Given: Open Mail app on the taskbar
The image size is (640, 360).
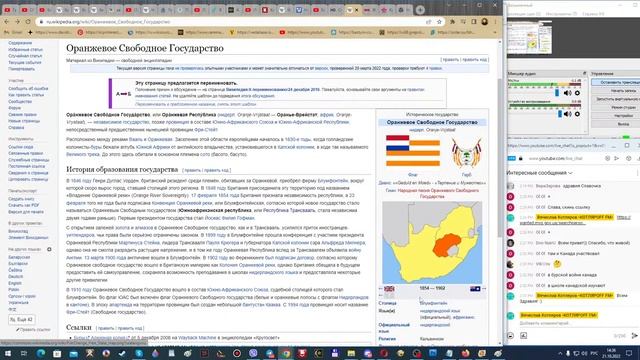Looking at the screenshot, I should coord(73,353).
